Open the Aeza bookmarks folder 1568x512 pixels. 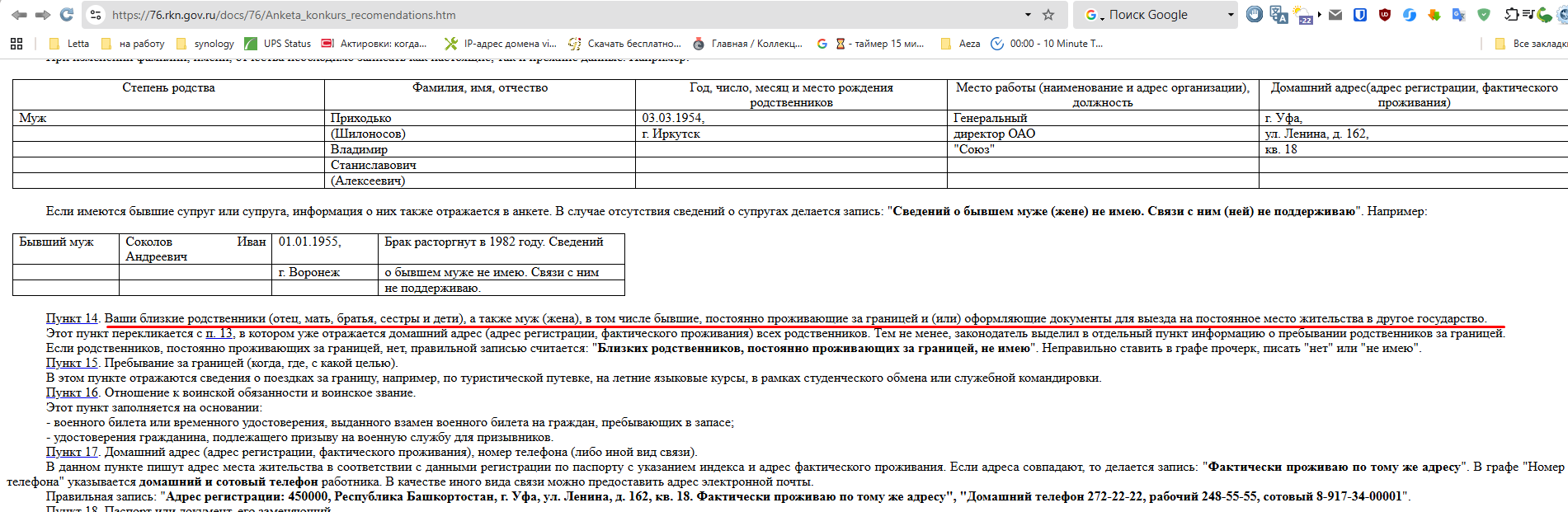click(961, 44)
